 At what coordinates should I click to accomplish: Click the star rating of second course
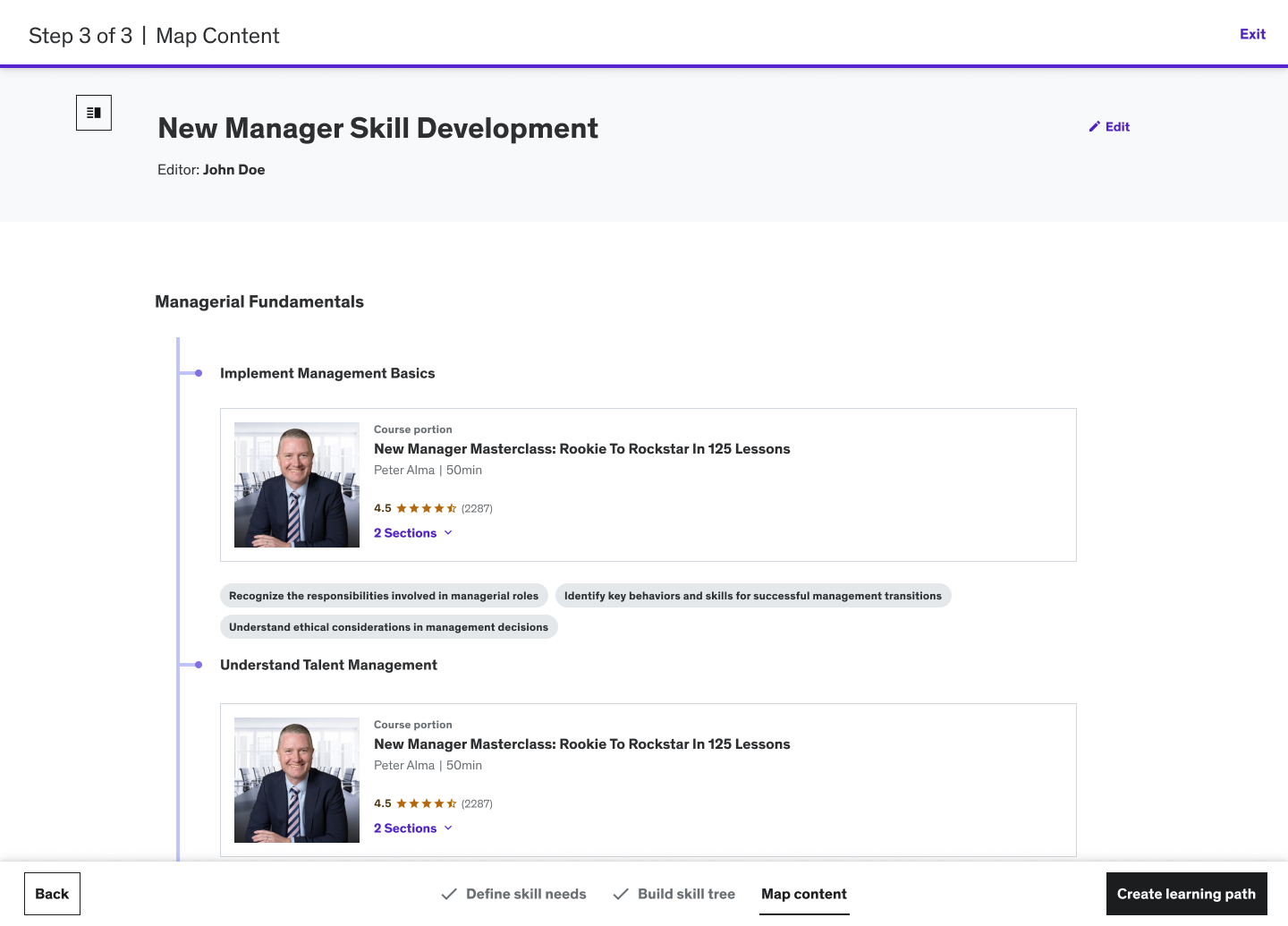click(x=426, y=803)
